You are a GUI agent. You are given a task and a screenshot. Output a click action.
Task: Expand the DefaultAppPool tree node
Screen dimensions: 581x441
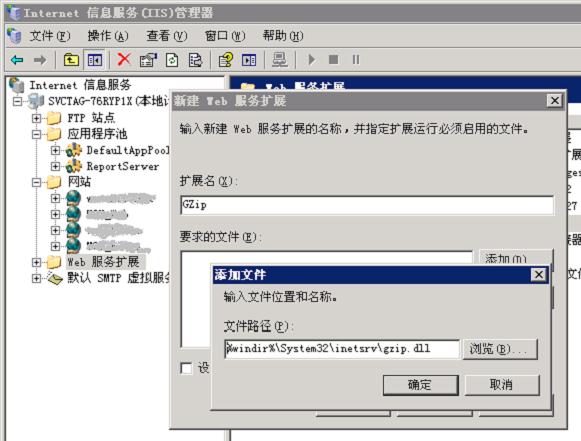point(55,150)
